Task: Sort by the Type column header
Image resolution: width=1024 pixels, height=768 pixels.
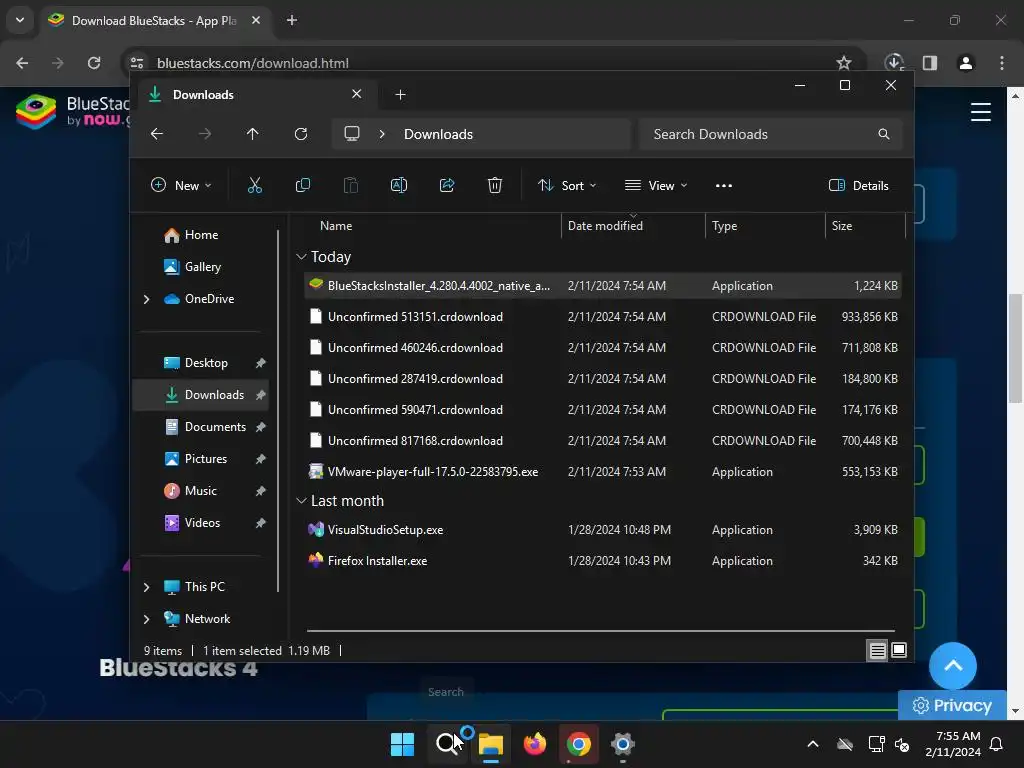Action: (765, 226)
